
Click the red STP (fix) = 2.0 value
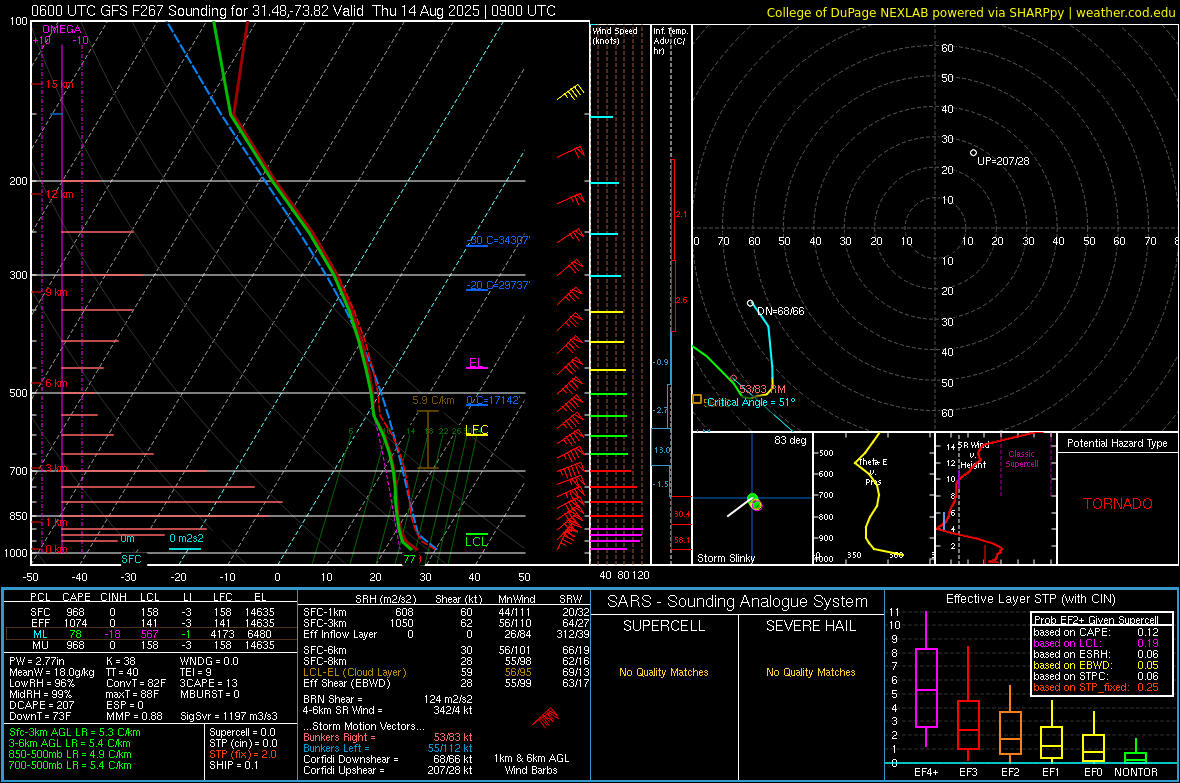(243, 754)
